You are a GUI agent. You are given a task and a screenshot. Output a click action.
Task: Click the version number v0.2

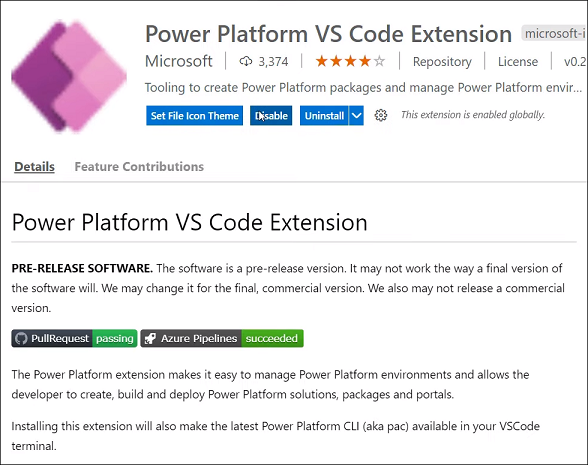coord(575,61)
